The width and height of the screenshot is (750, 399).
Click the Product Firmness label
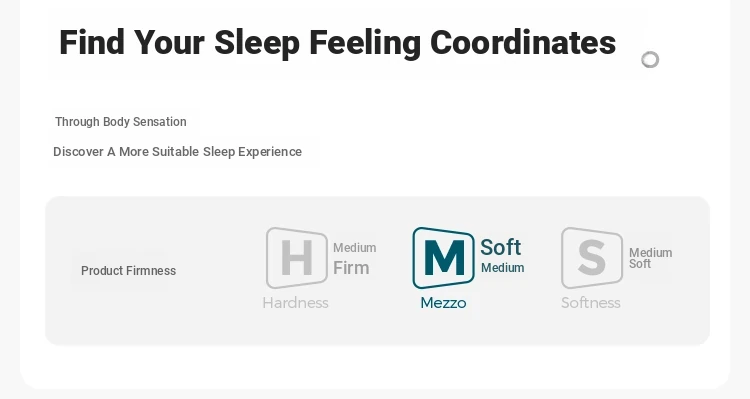coord(129,271)
